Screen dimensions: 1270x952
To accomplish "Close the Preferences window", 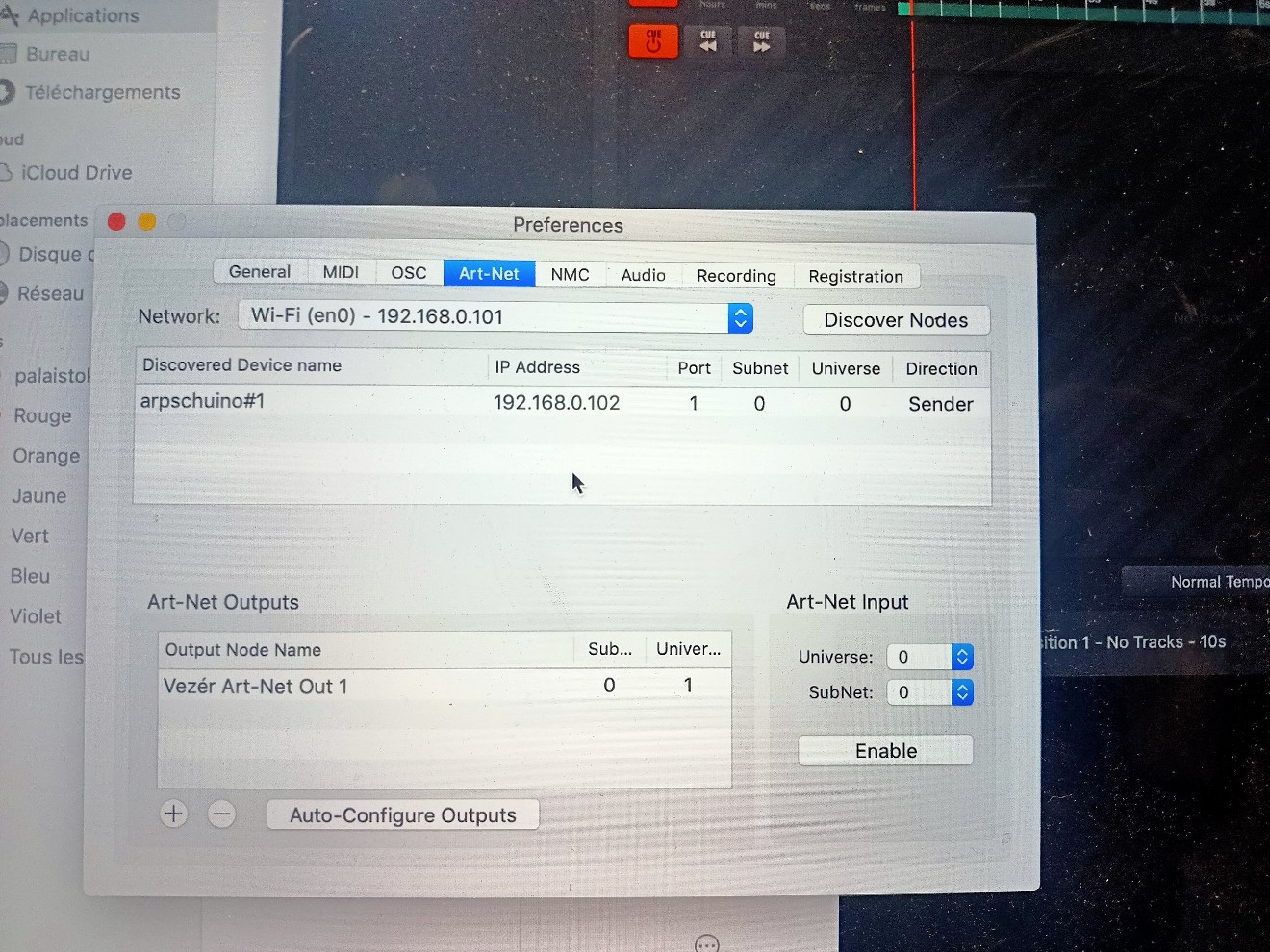I will (116, 221).
